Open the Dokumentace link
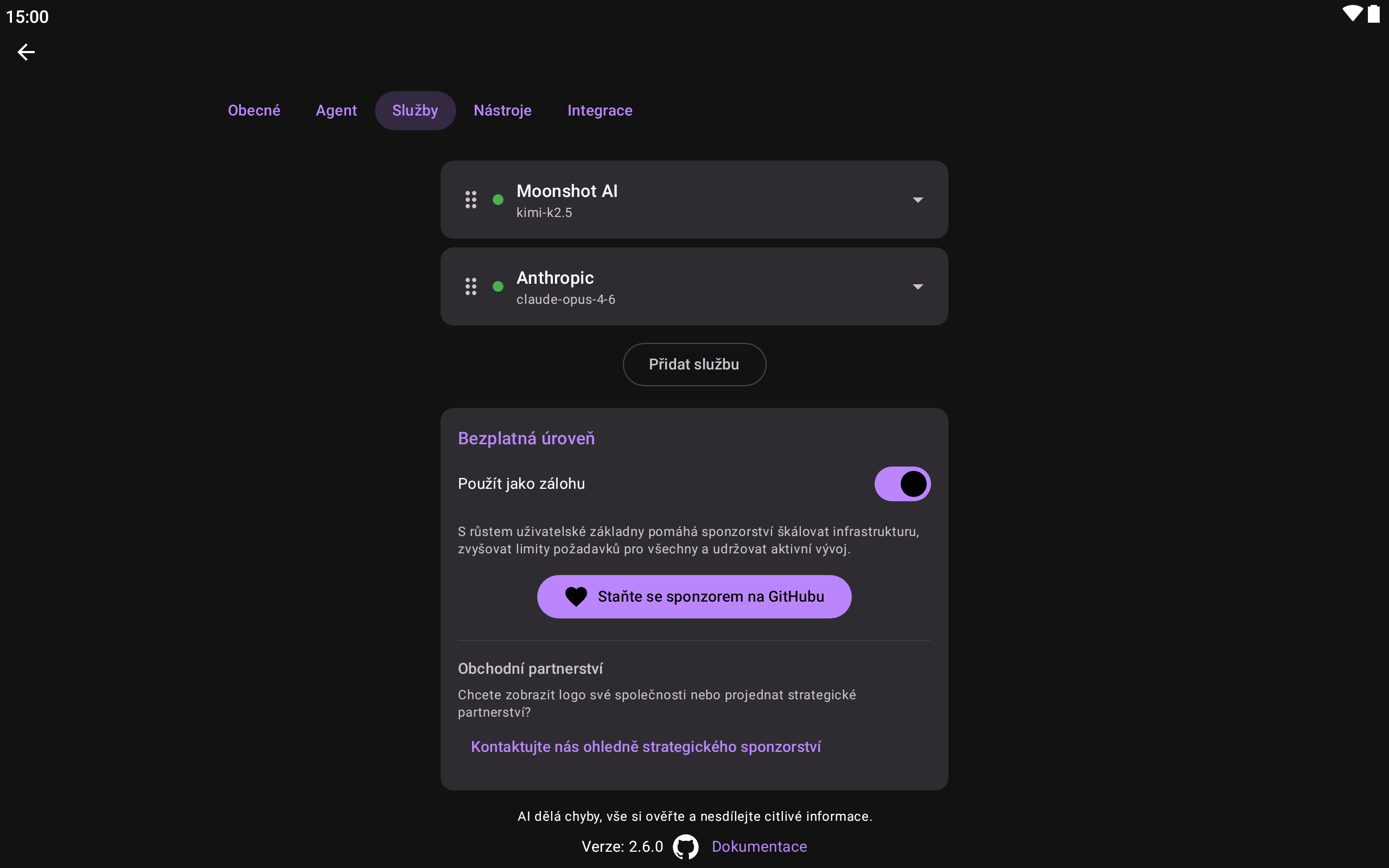This screenshot has width=1389, height=868. (760, 847)
